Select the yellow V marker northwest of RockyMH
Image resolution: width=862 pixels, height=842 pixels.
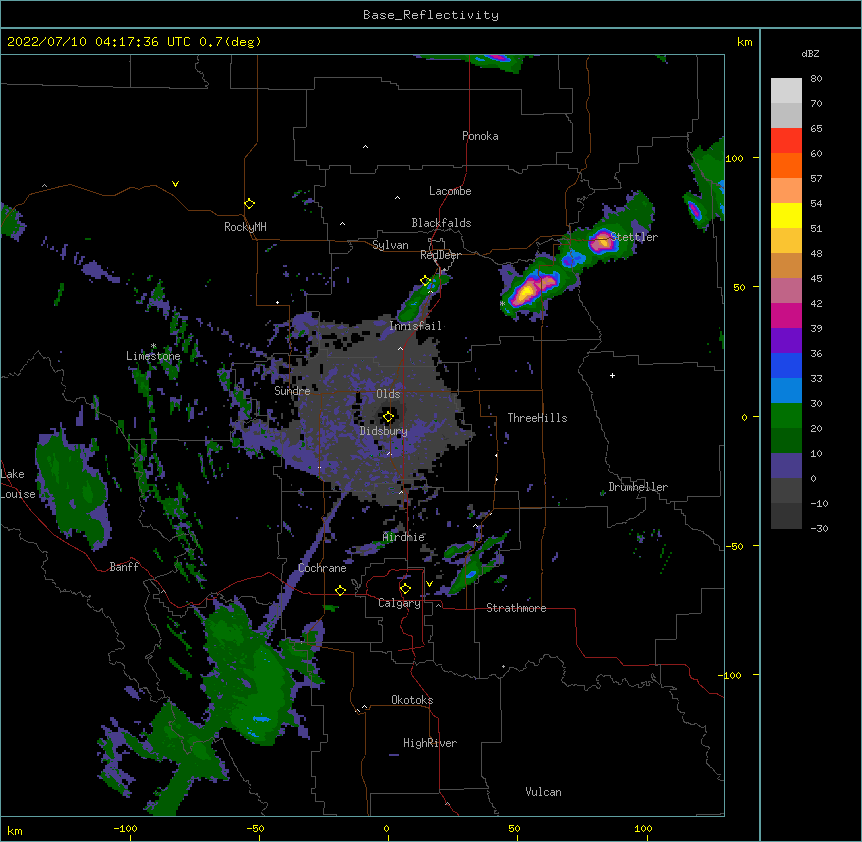[x=175, y=184]
